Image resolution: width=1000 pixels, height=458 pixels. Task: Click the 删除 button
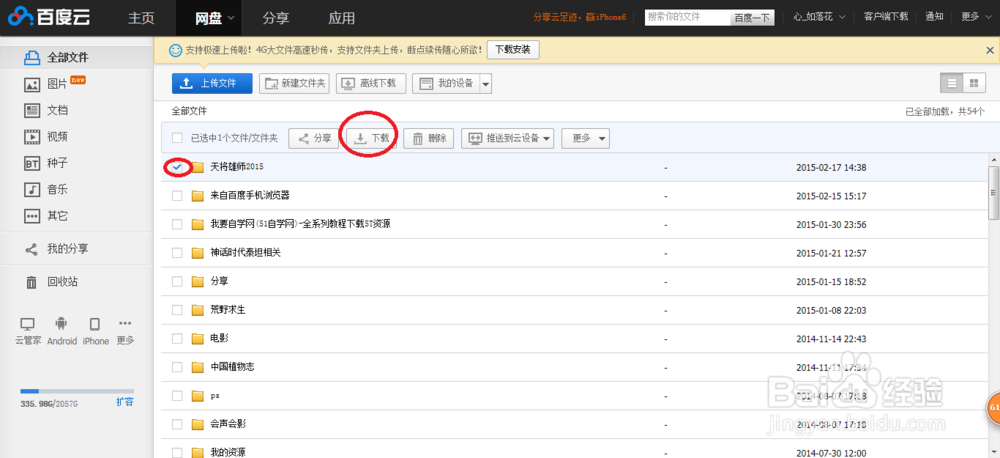[x=429, y=138]
